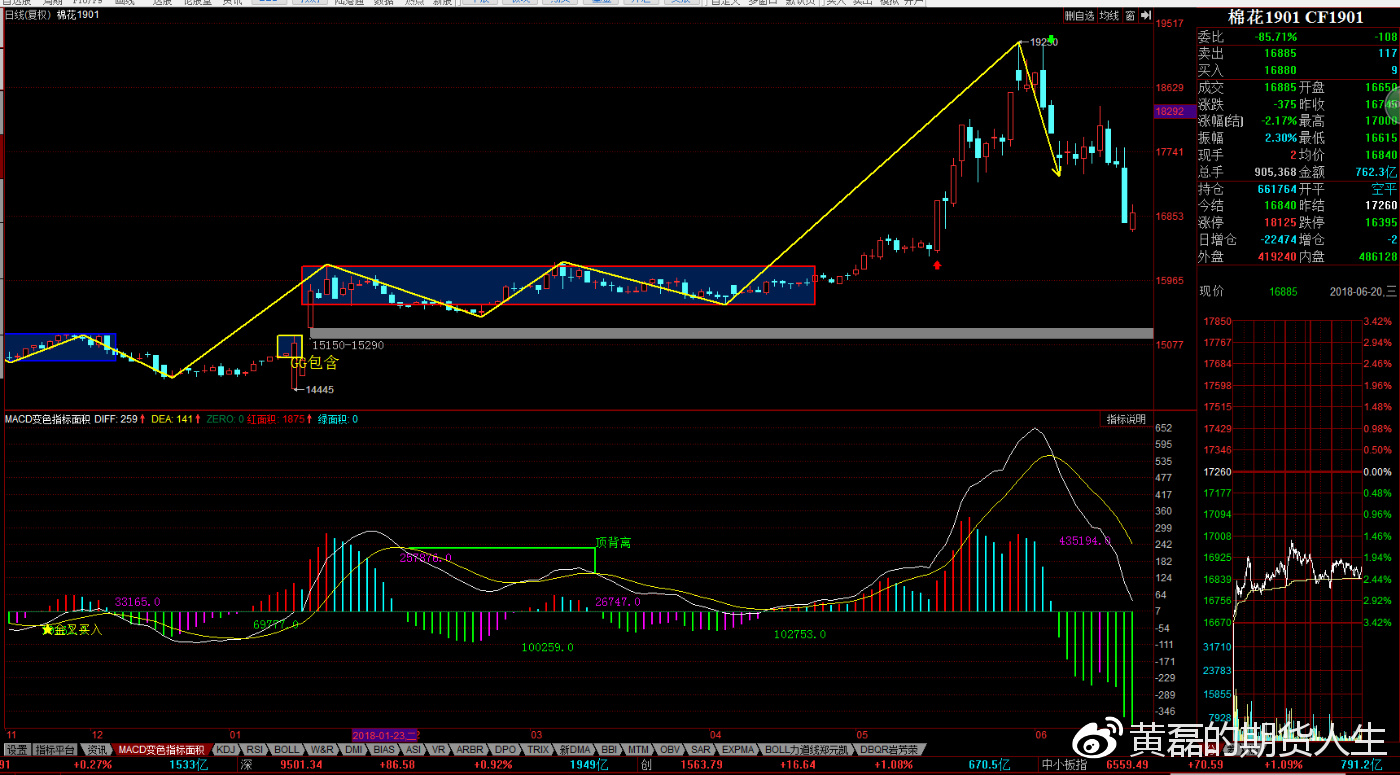Switch indicator to KDJ
The width and height of the screenshot is (1400, 775).
[226, 749]
